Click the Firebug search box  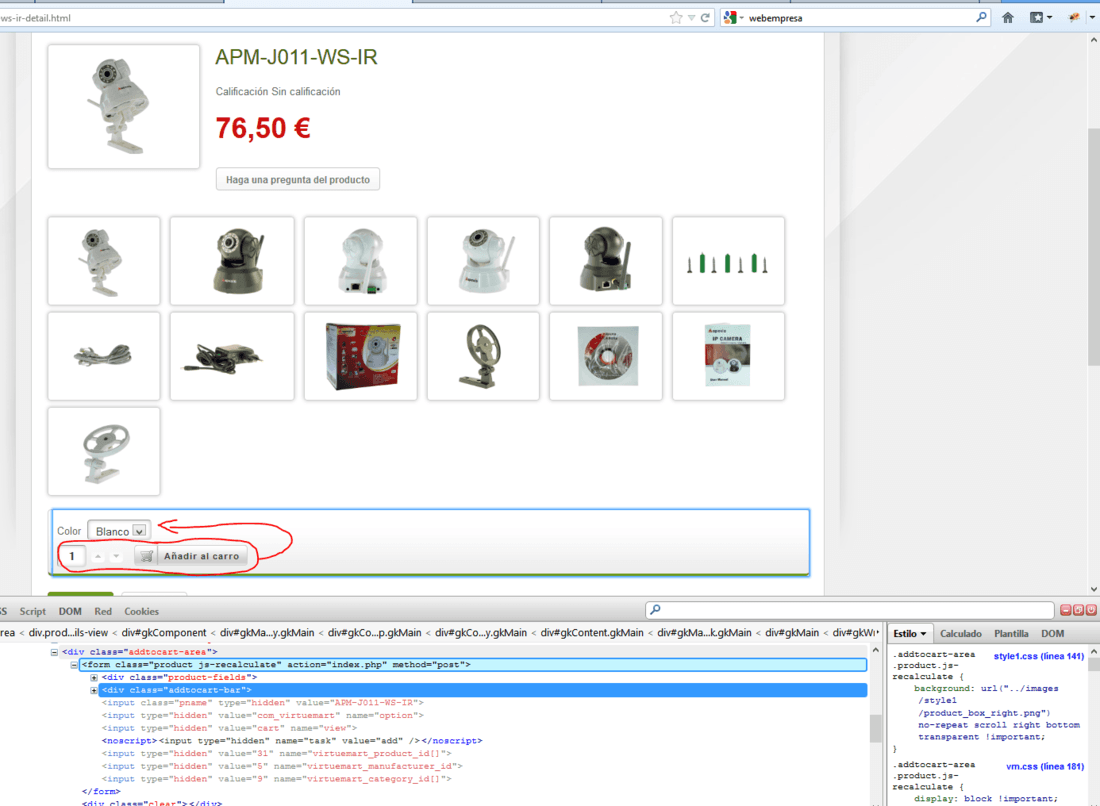coord(850,610)
